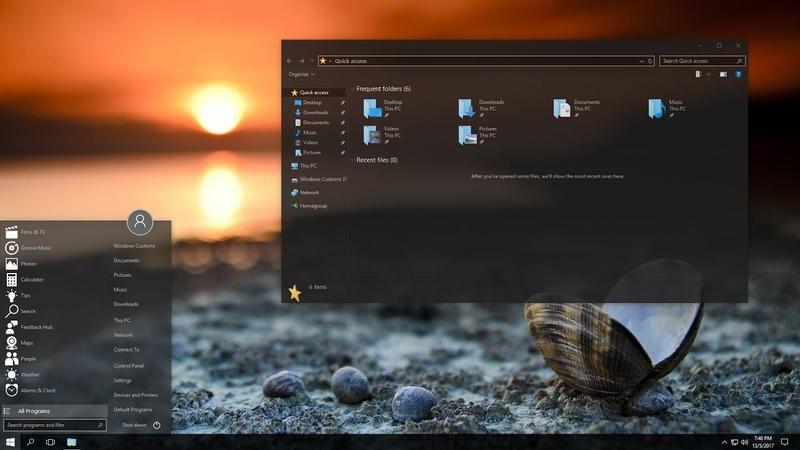The height and width of the screenshot is (450, 800).
Task: Click the user account avatar
Action: (x=140, y=222)
